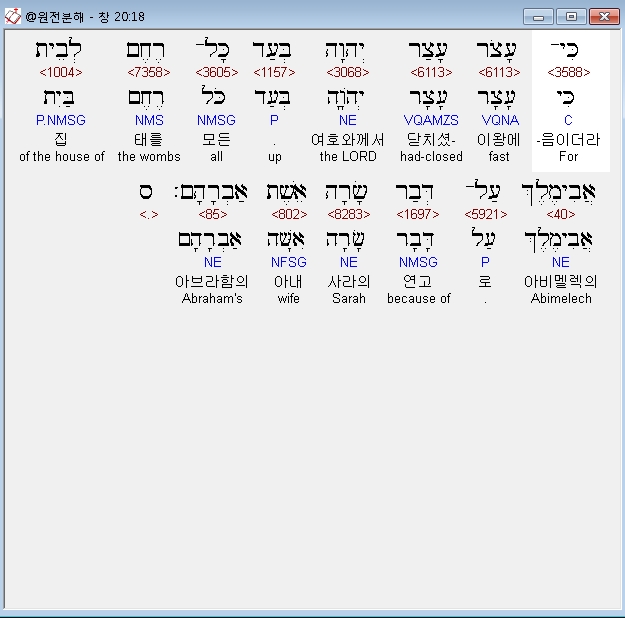Click the <6113> number above VQNA
Viewport: 625px width, 618px height.
click(499, 72)
